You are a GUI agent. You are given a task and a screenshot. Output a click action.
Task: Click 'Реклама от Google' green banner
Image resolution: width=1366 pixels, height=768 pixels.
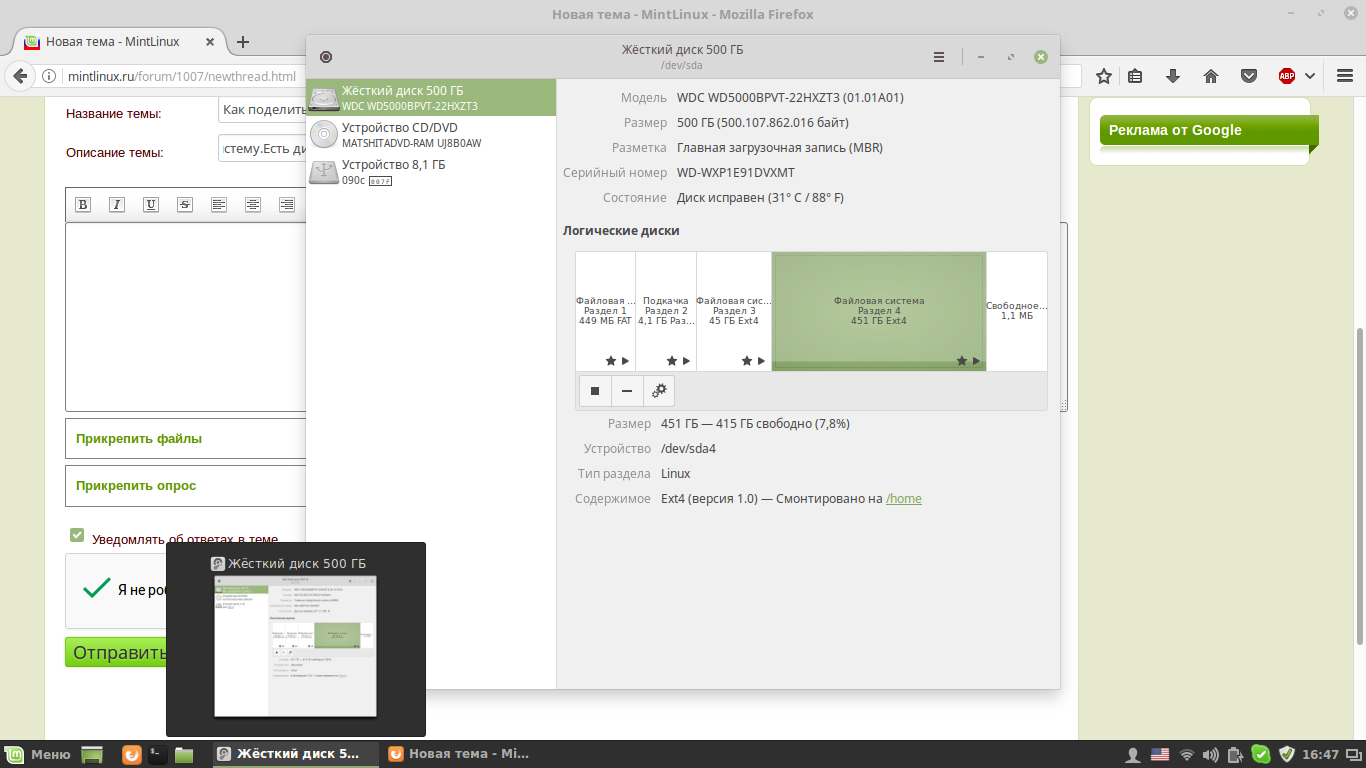coord(1209,131)
